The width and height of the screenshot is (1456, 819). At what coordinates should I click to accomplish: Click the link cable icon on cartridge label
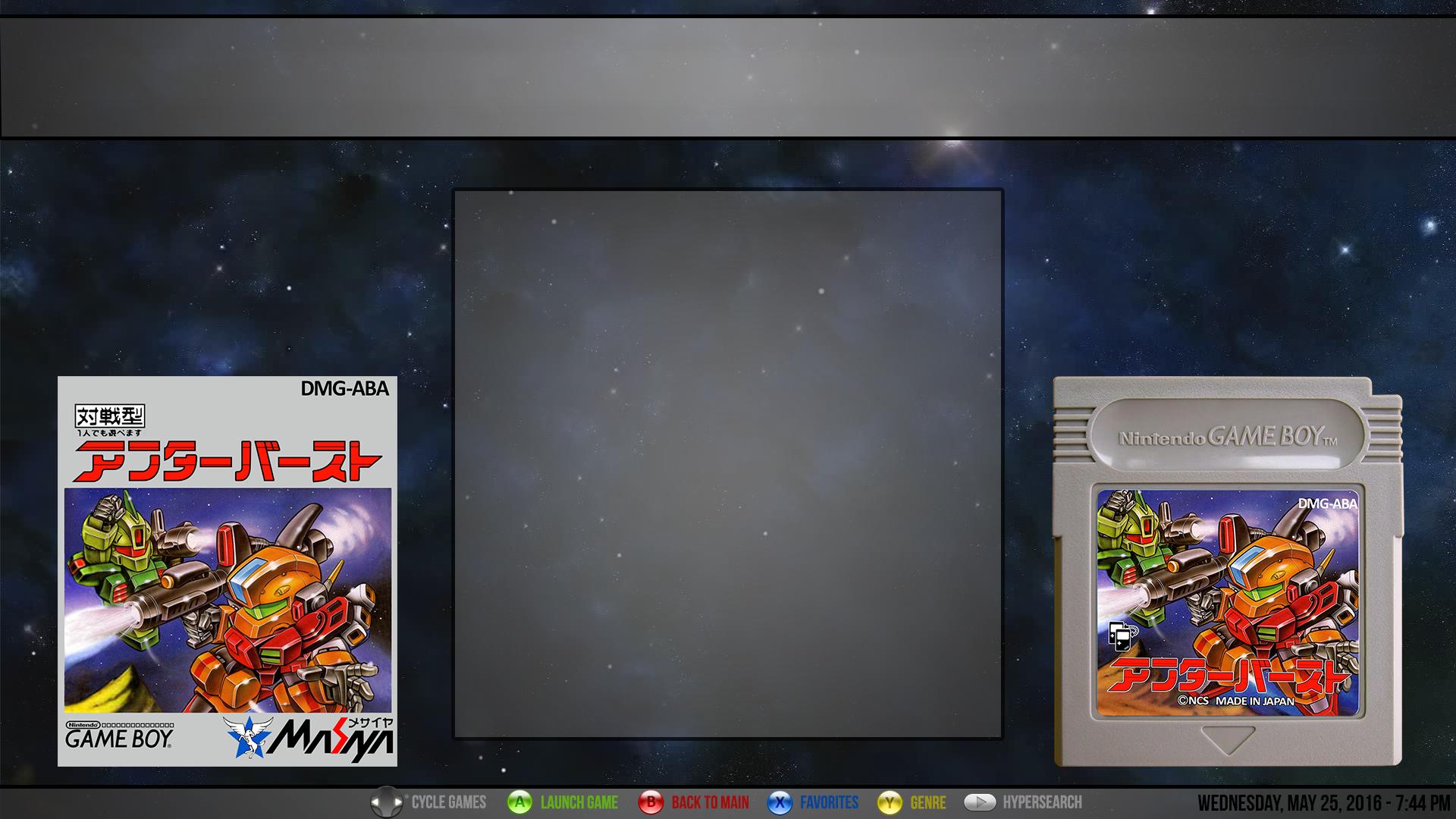click(1123, 636)
